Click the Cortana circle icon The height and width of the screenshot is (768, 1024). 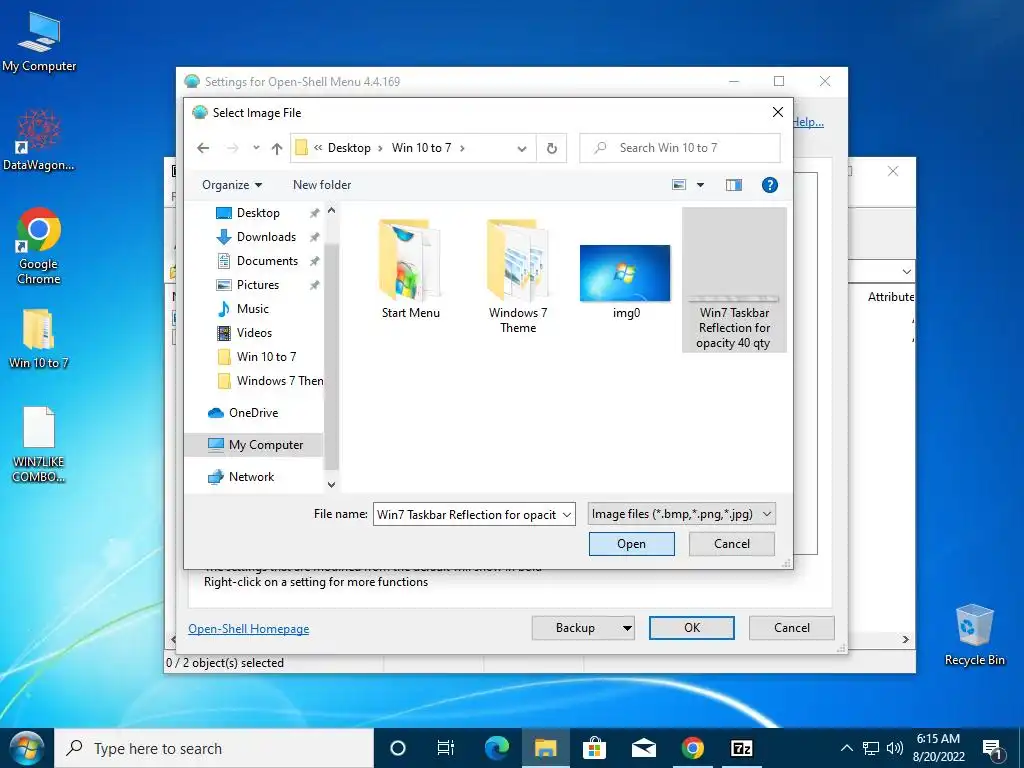click(x=398, y=748)
